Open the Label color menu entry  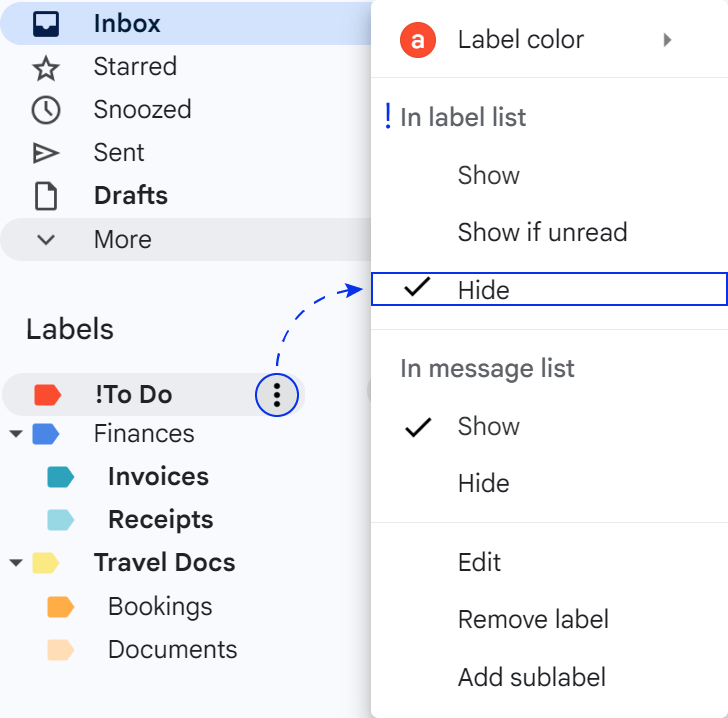tap(549, 40)
